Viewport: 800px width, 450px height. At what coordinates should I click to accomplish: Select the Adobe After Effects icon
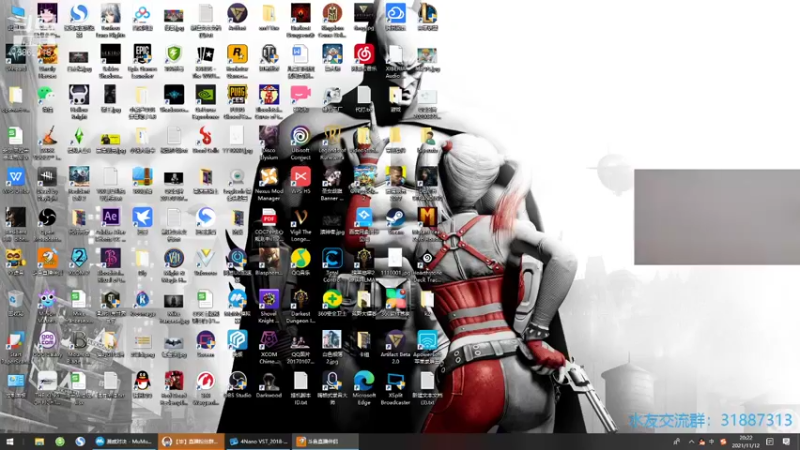coord(111,217)
